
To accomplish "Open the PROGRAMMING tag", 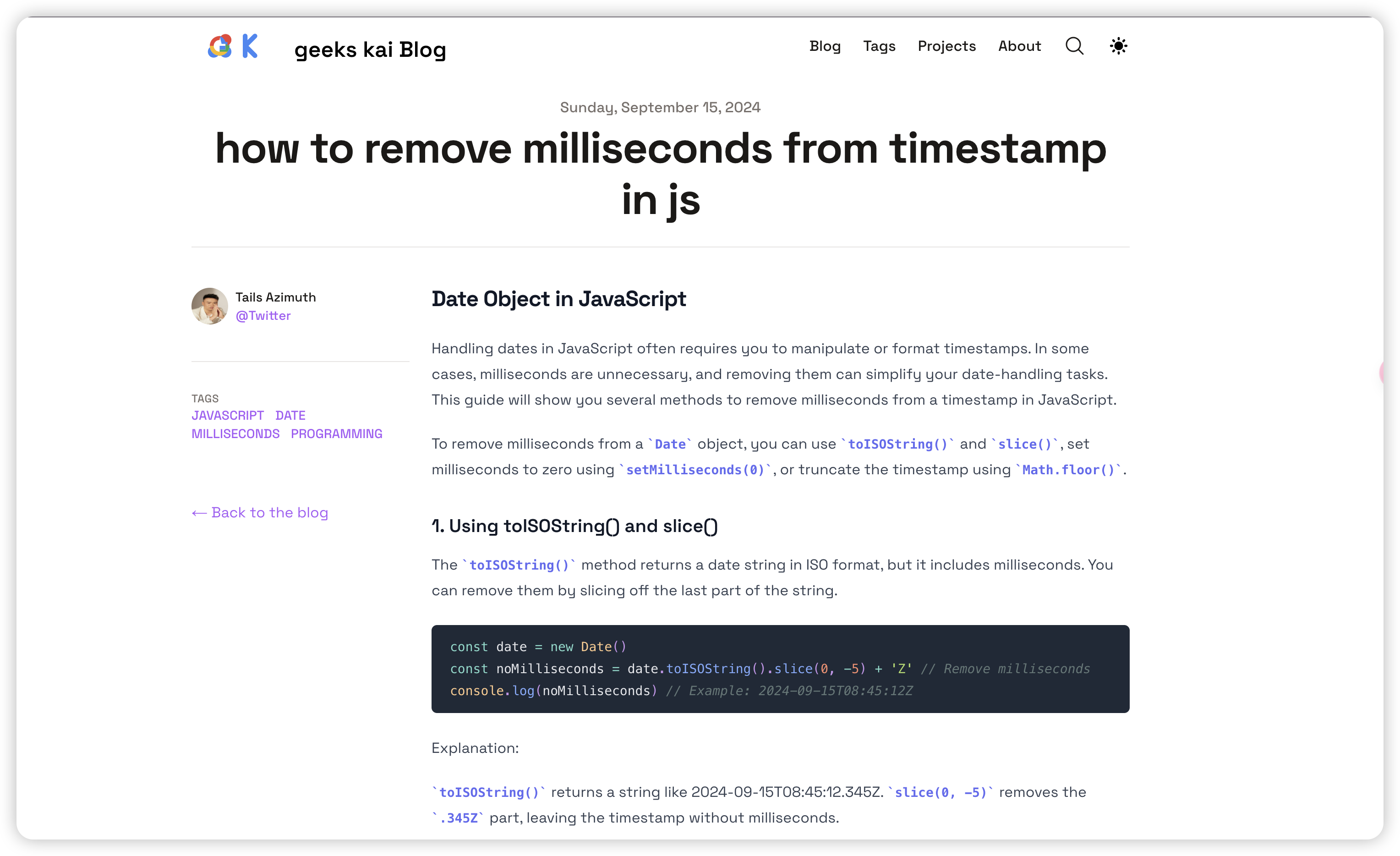I will (336, 433).
